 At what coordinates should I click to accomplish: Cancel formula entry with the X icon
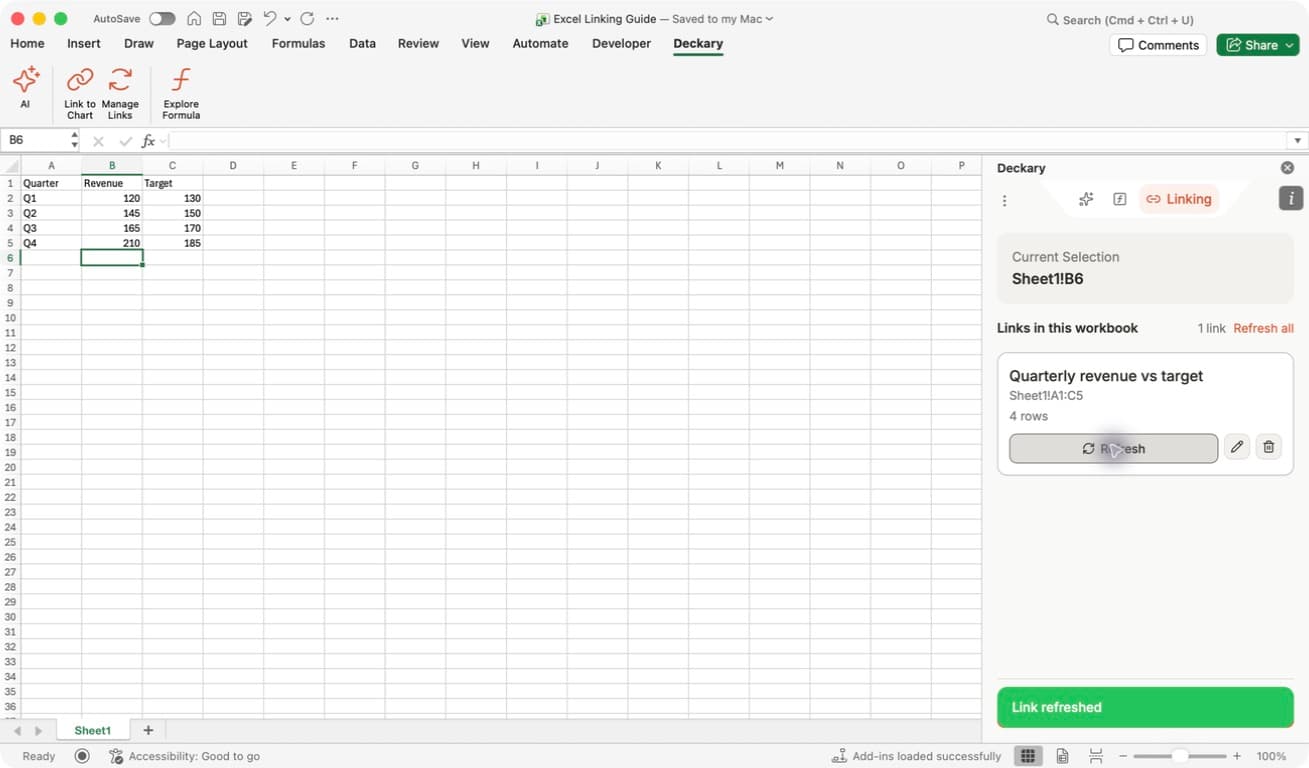(98, 141)
